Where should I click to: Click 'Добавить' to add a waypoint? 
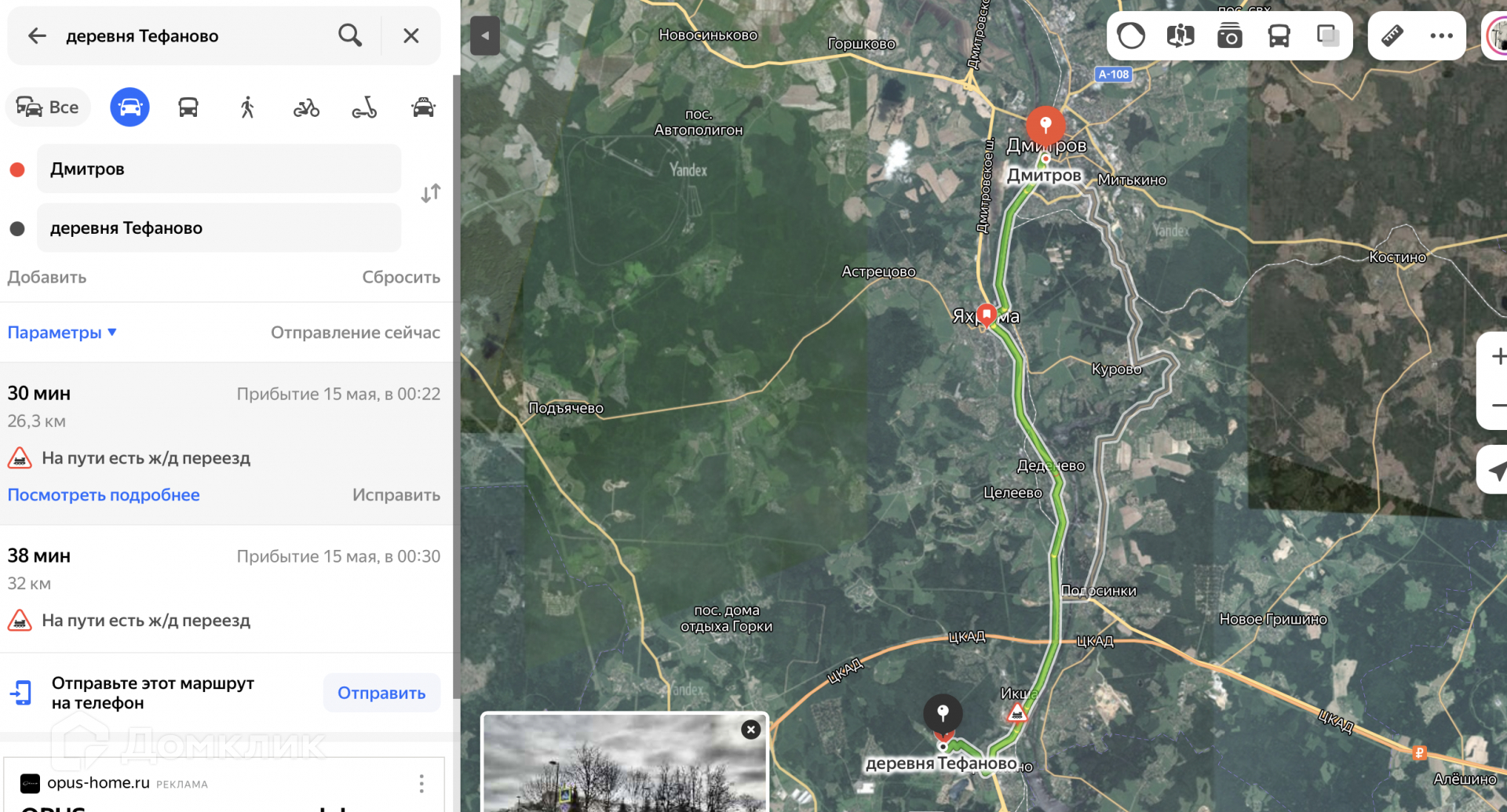(x=47, y=278)
